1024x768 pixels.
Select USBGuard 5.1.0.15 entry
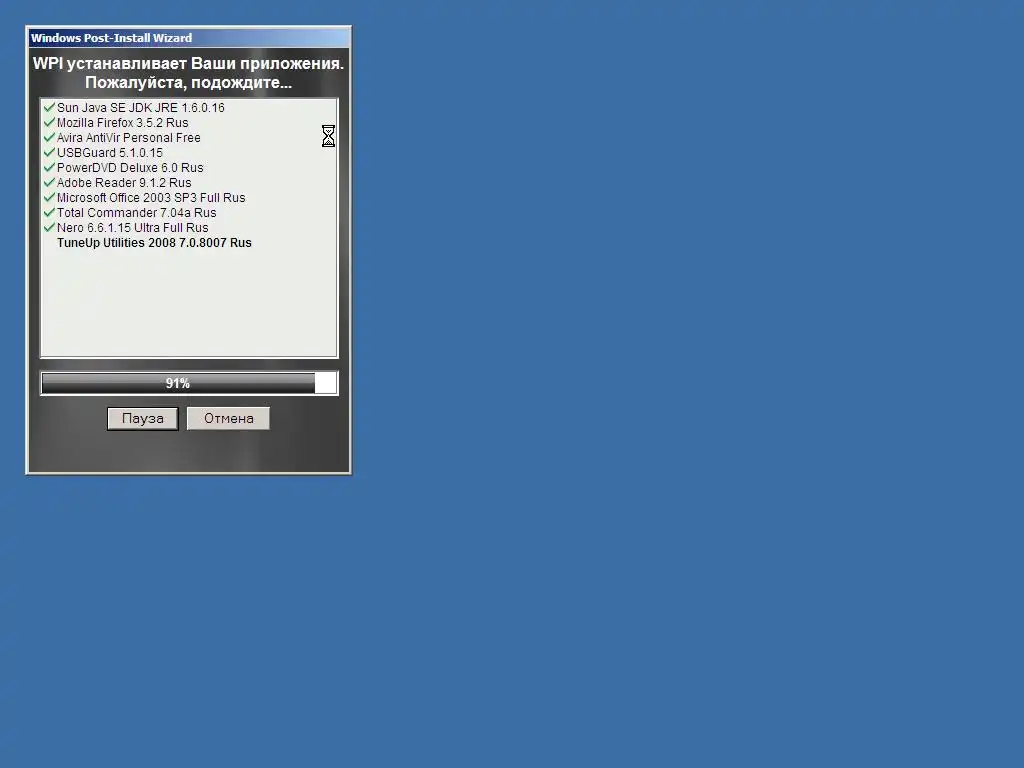pyautogui.click(x=110, y=153)
